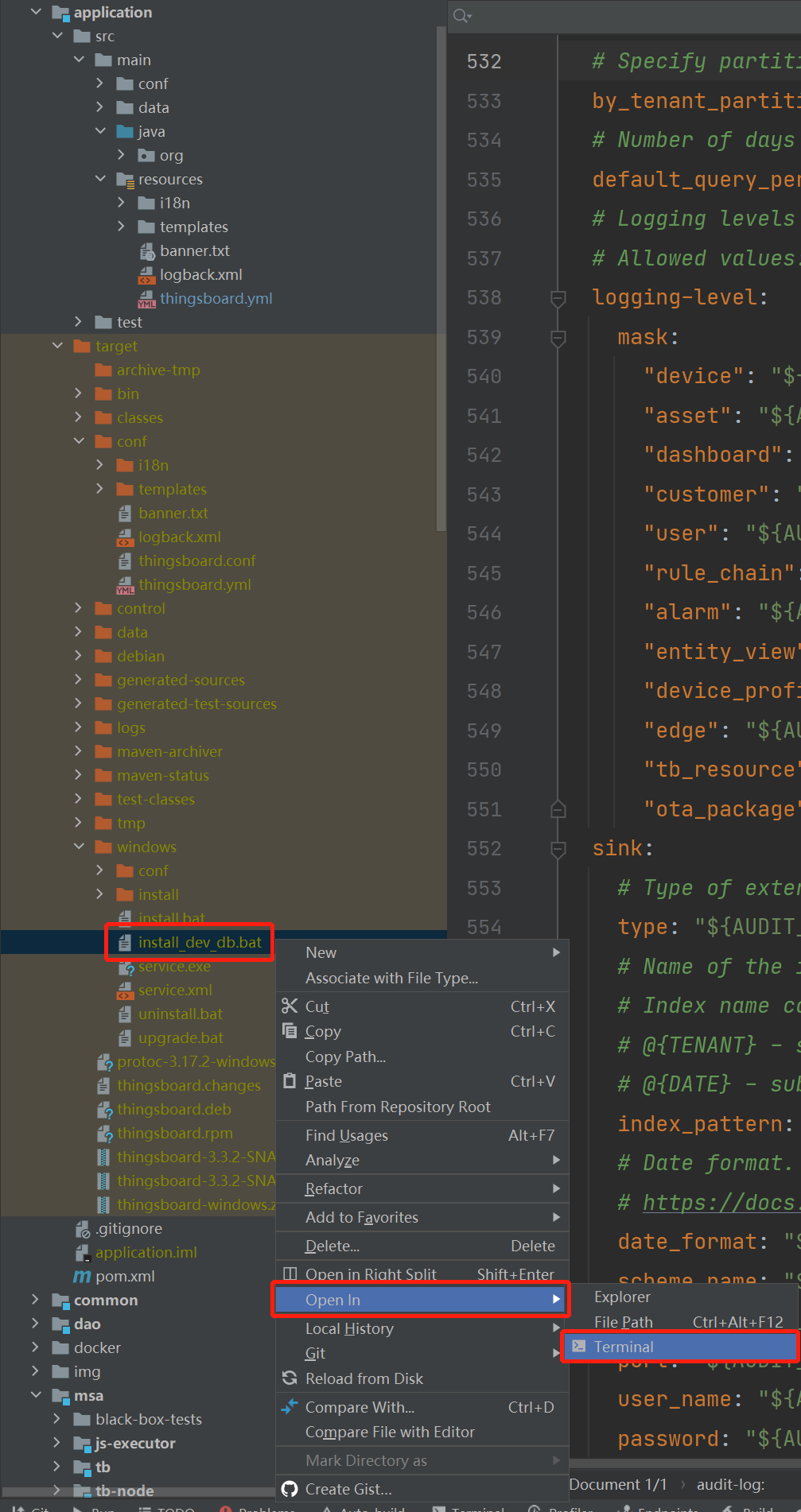Expand the generated-sources folder

[x=78, y=679]
